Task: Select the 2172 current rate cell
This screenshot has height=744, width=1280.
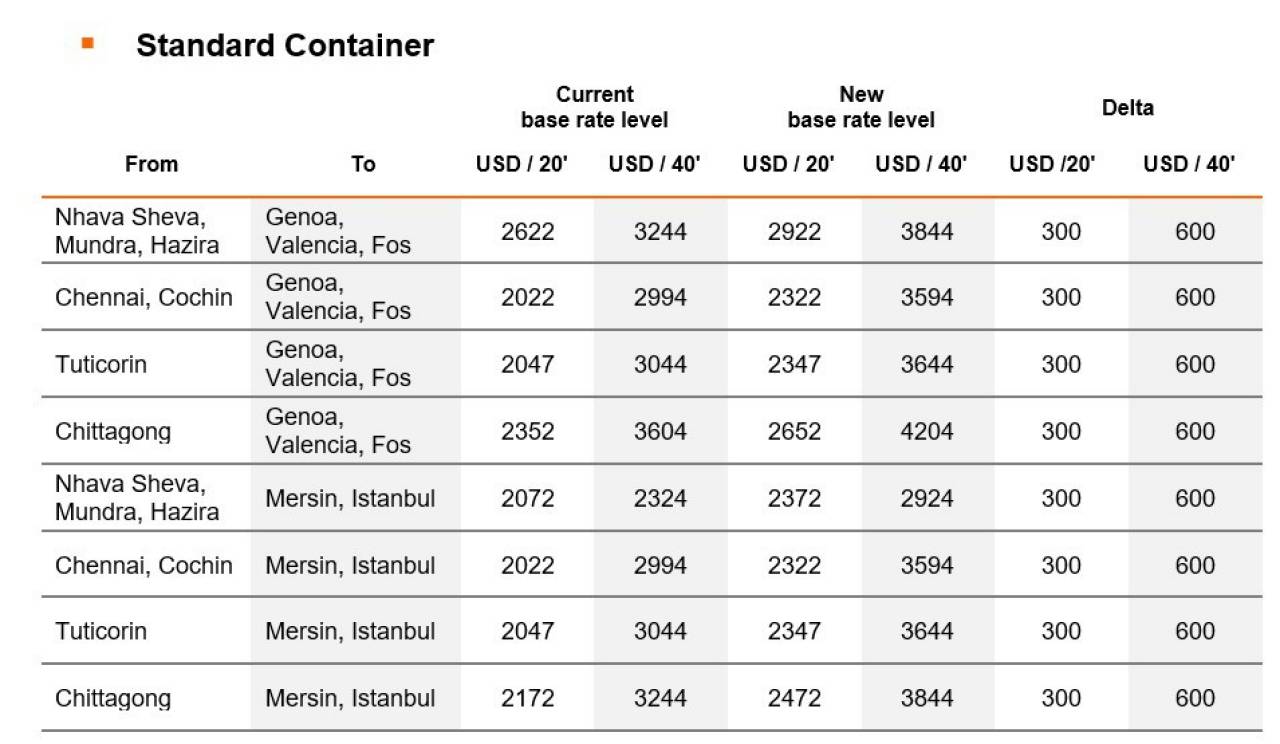Action: pyautogui.click(x=527, y=698)
